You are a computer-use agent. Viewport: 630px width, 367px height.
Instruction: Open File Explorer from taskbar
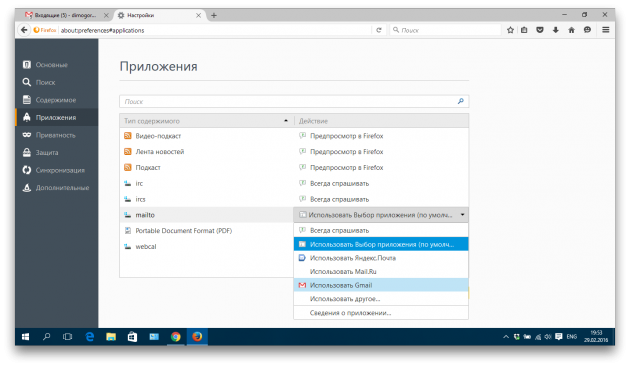click(x=111, y=337)
